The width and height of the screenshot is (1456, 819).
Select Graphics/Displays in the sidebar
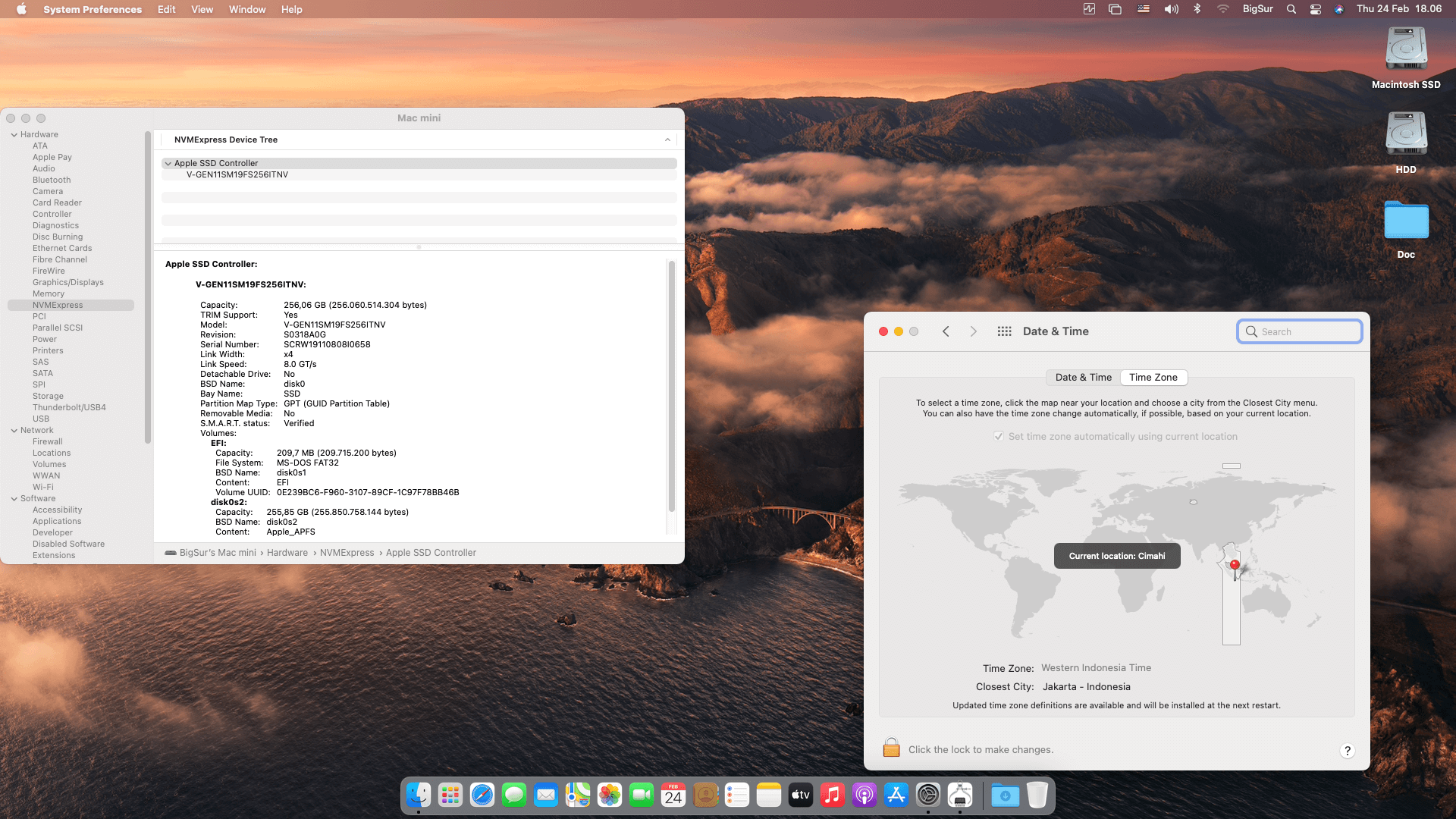pyautogui.click(x=67, y=282)
